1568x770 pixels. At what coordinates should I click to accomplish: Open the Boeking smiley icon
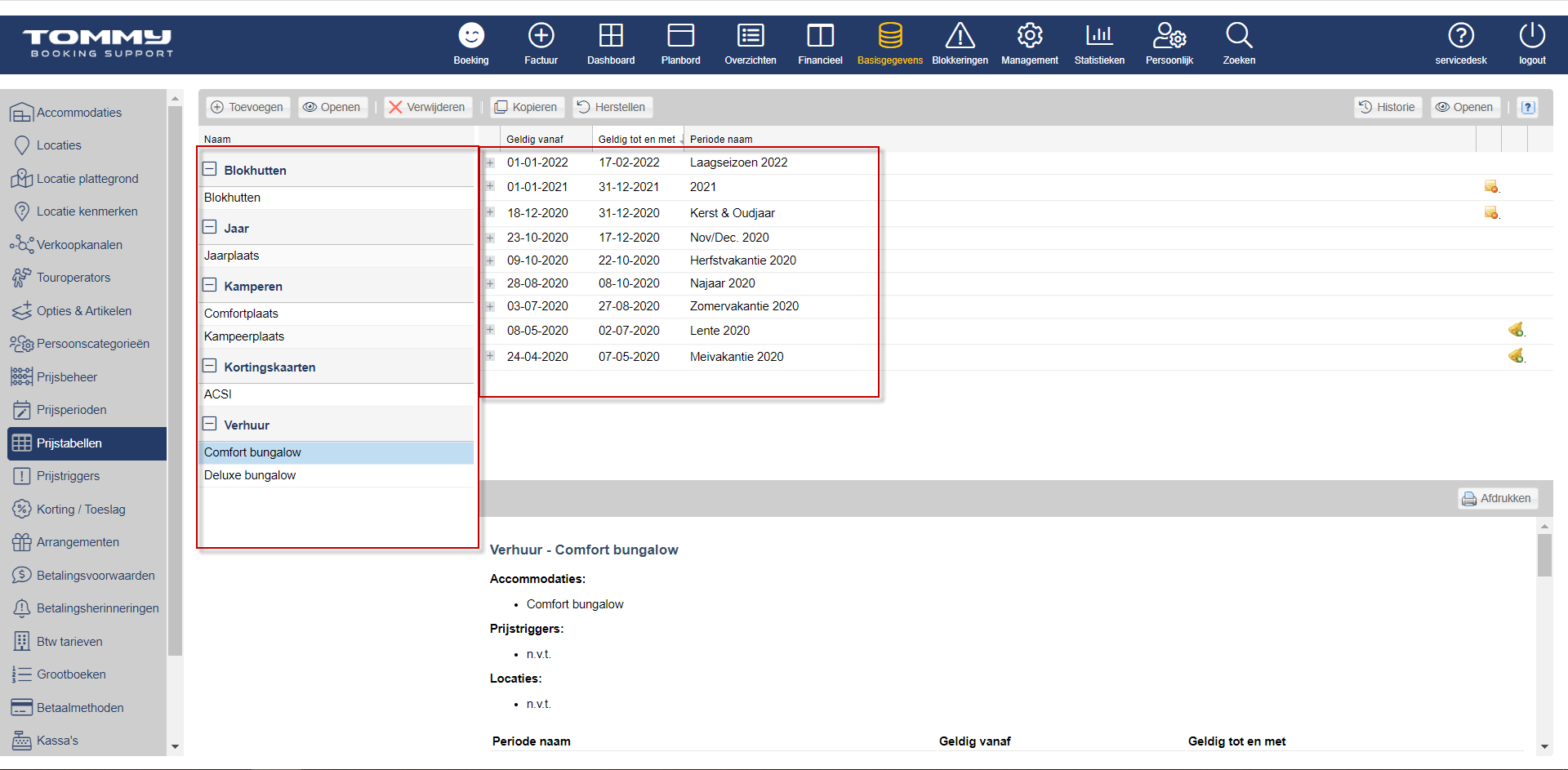point(471,36)
